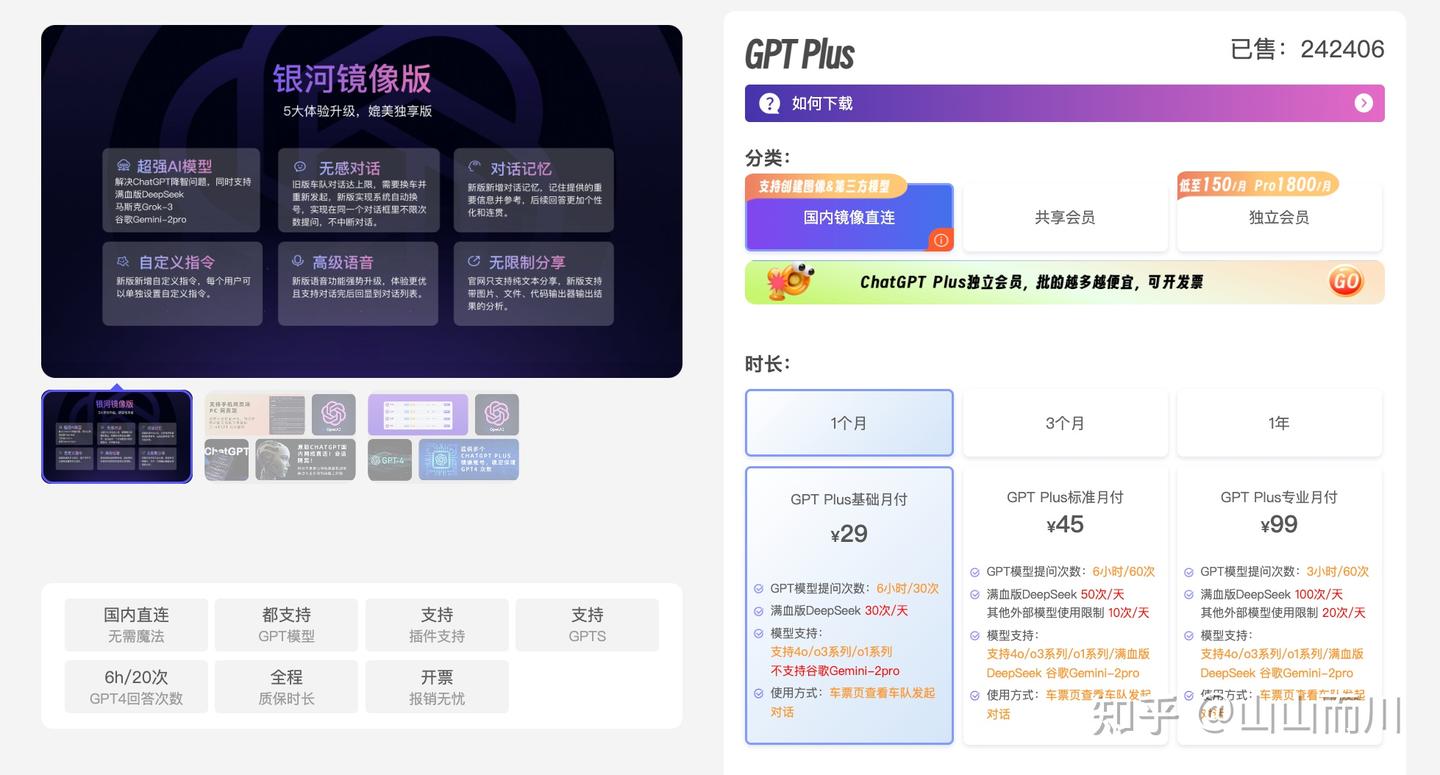Open the 如何下载 help text
Screen dimensions: 1440x775
point(822,103)
